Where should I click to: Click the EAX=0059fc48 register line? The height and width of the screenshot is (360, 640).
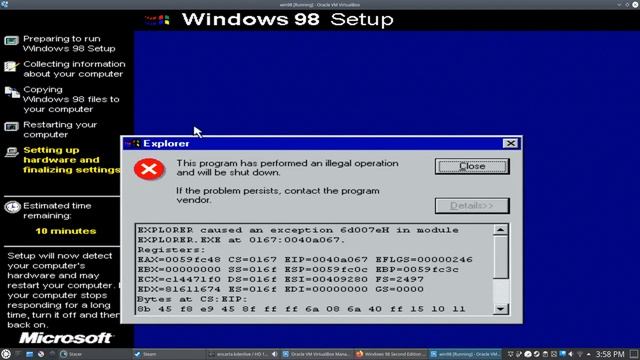305,260
